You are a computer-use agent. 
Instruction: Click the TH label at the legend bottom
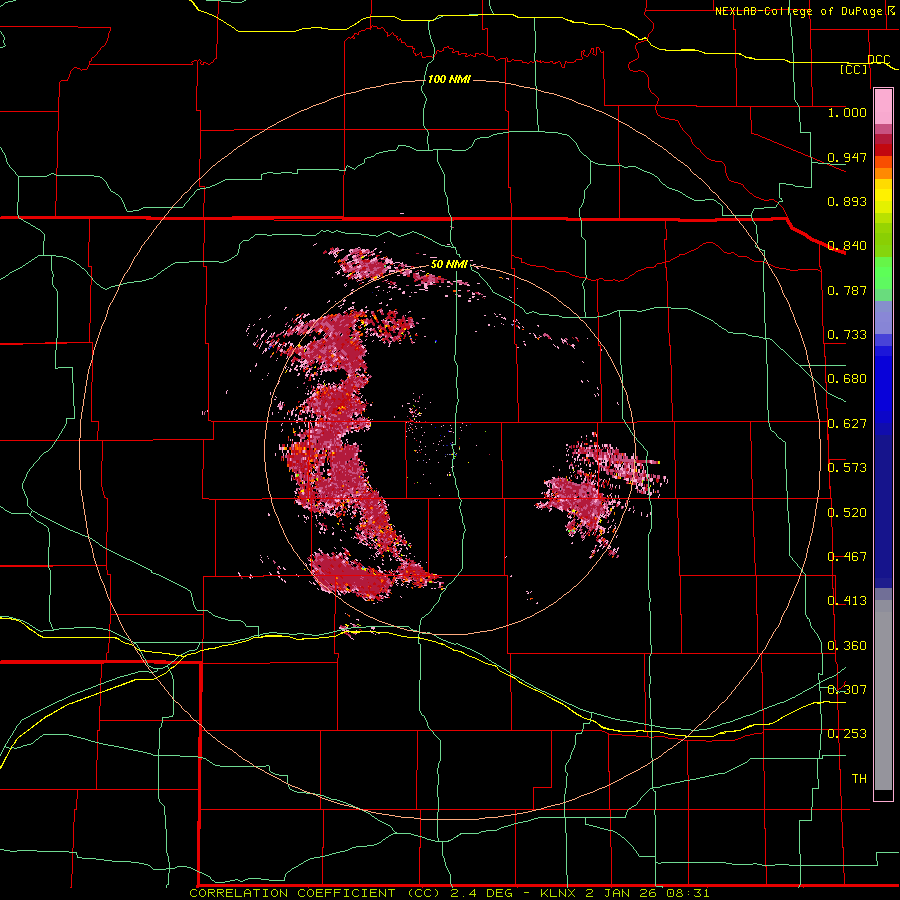[859, 779]
